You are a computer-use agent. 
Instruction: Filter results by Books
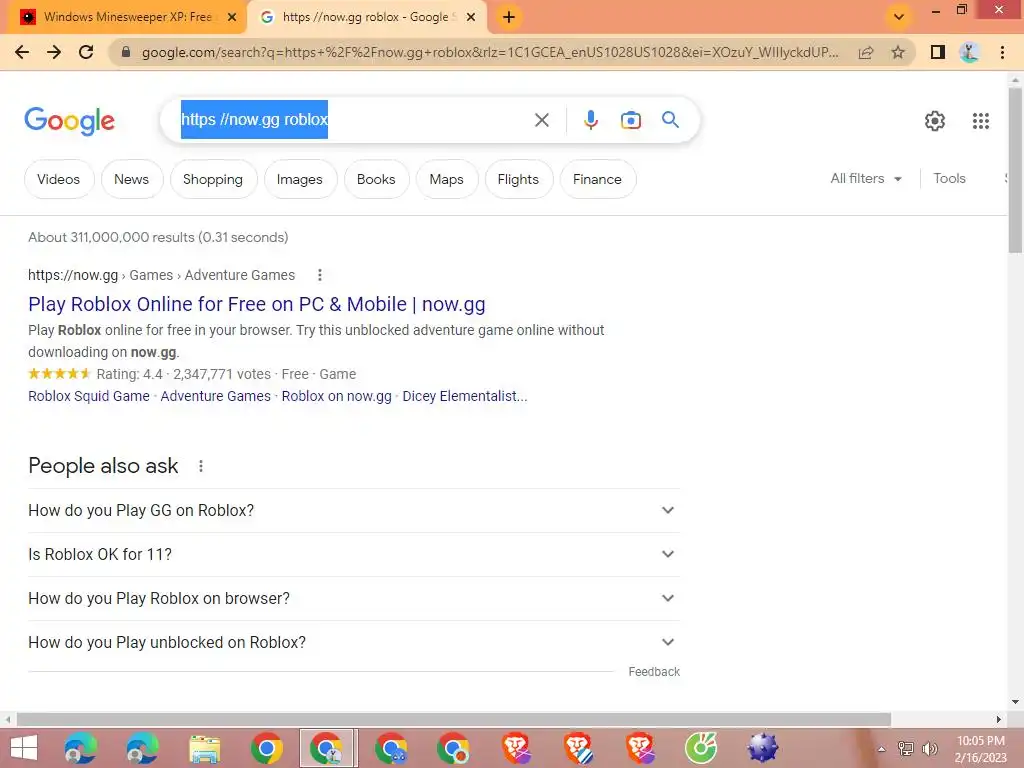pos(376,179)
